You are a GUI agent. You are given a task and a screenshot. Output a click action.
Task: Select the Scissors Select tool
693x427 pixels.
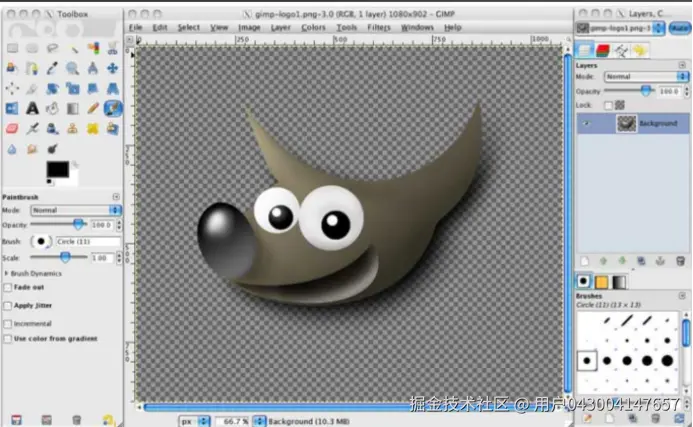click(x=113, y=48)
